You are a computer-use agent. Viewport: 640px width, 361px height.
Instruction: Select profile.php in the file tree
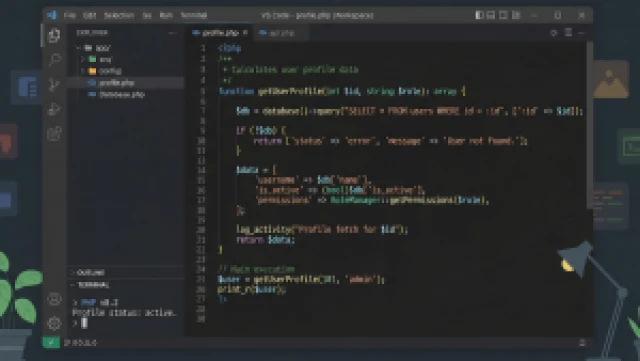click(125, 82)
